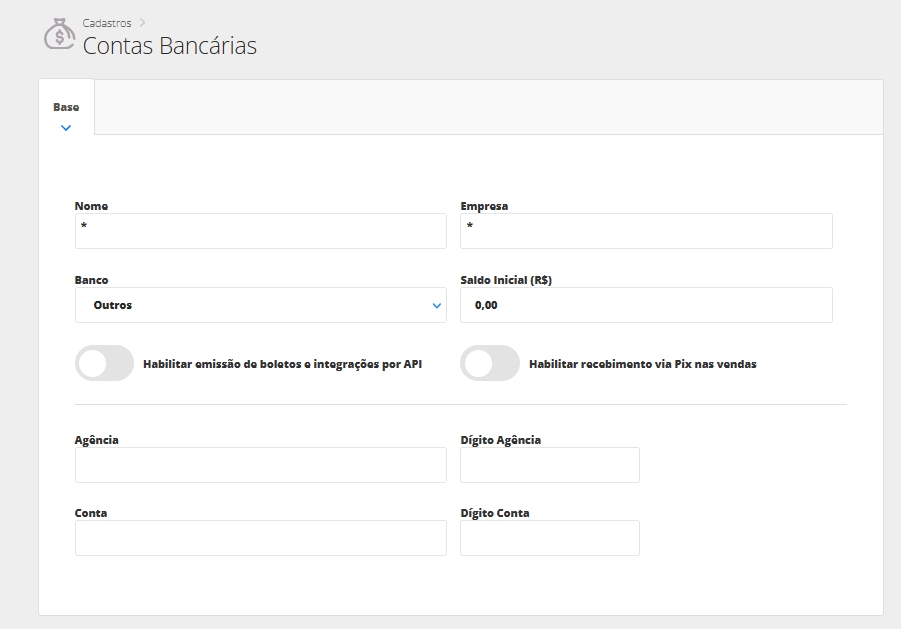Viewport: 901px width, 629px height.
Task: Collapse the Base section chevron
Action: pos(66,128)
